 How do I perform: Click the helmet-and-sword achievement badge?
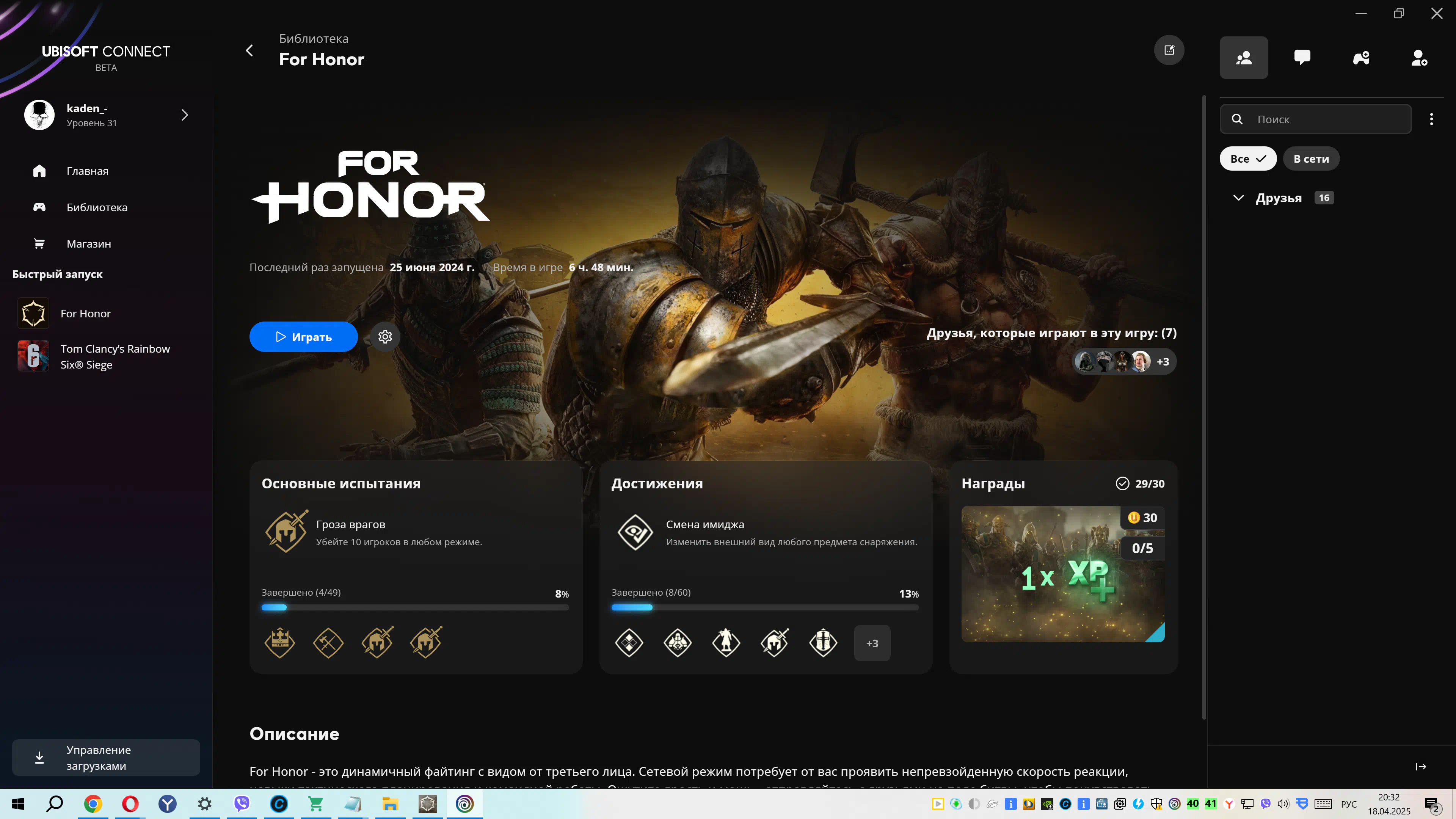point(775,643)
